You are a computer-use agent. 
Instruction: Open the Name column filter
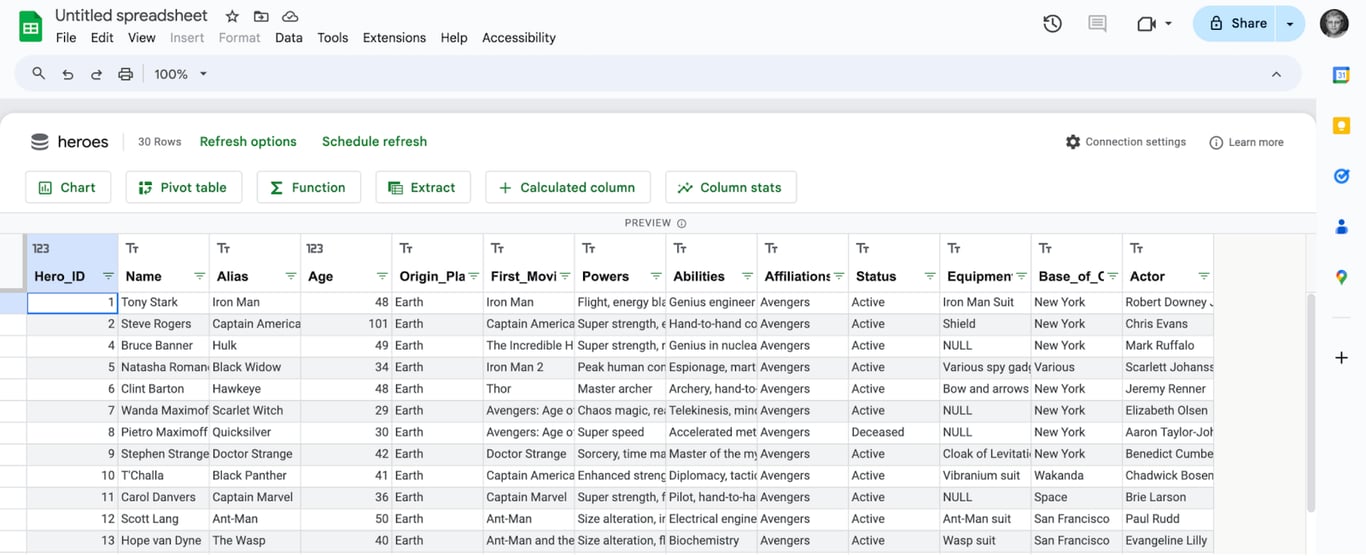199,277
